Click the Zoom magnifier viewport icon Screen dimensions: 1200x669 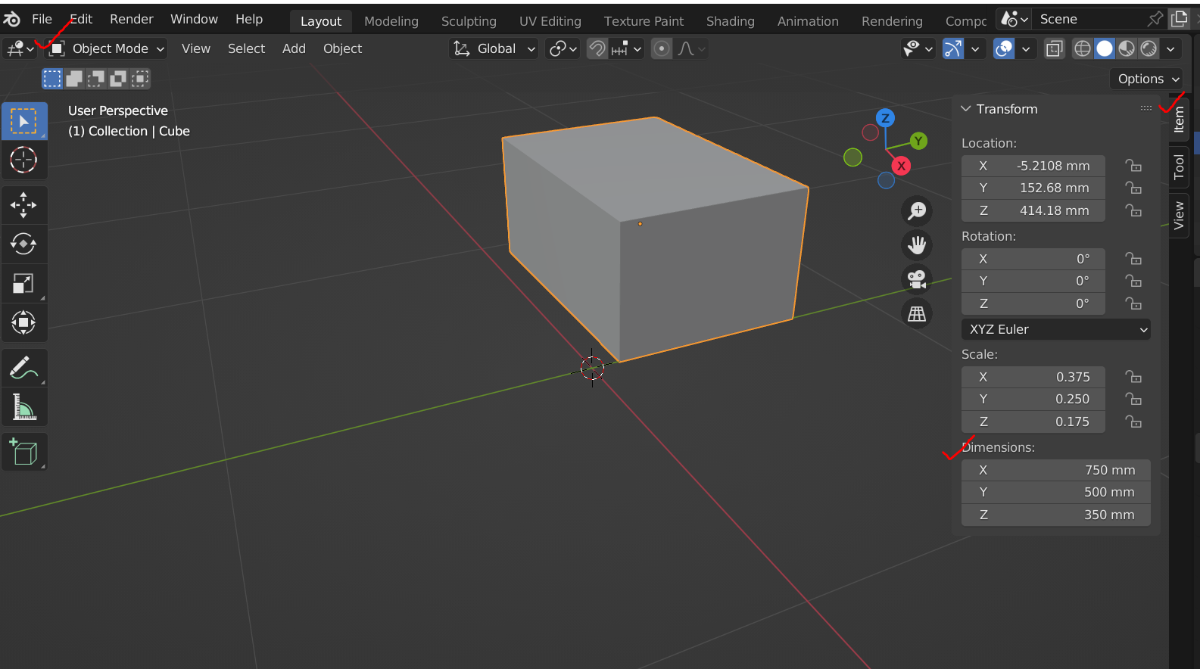pos(916,210)
